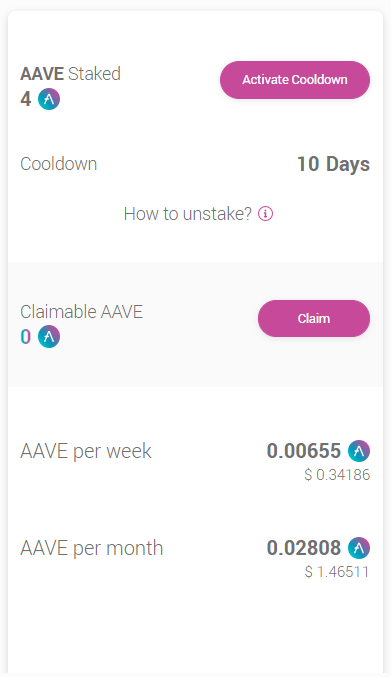
Task: Click the Claim button
Action: coord(314,319)
